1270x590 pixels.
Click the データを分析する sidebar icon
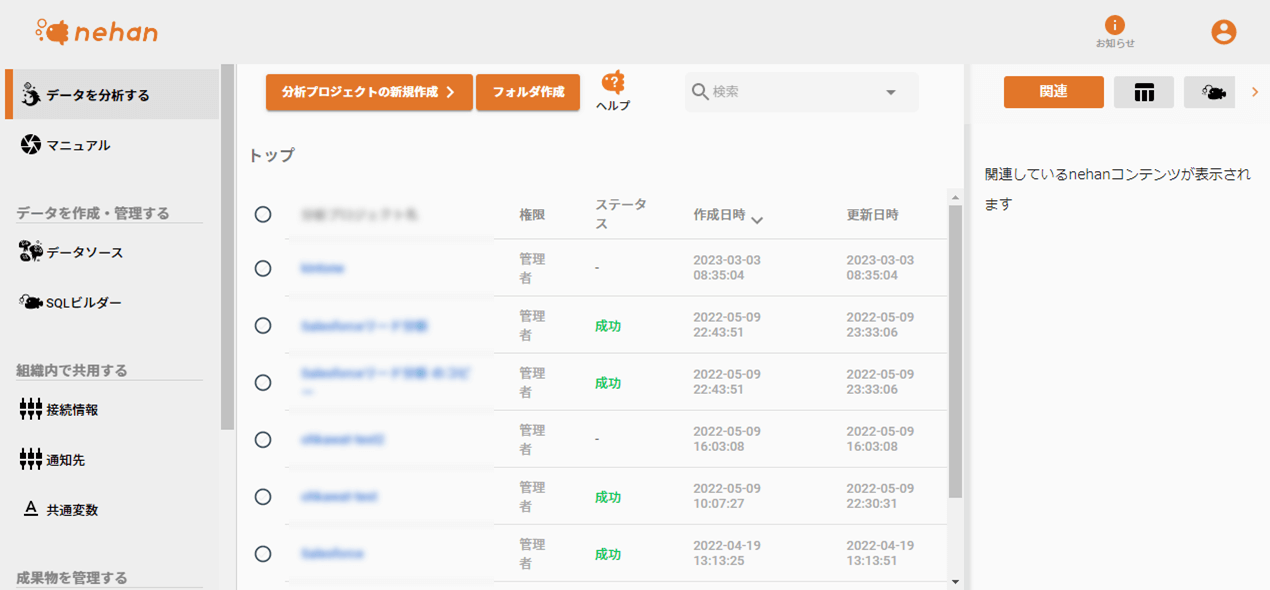(31, 94)
